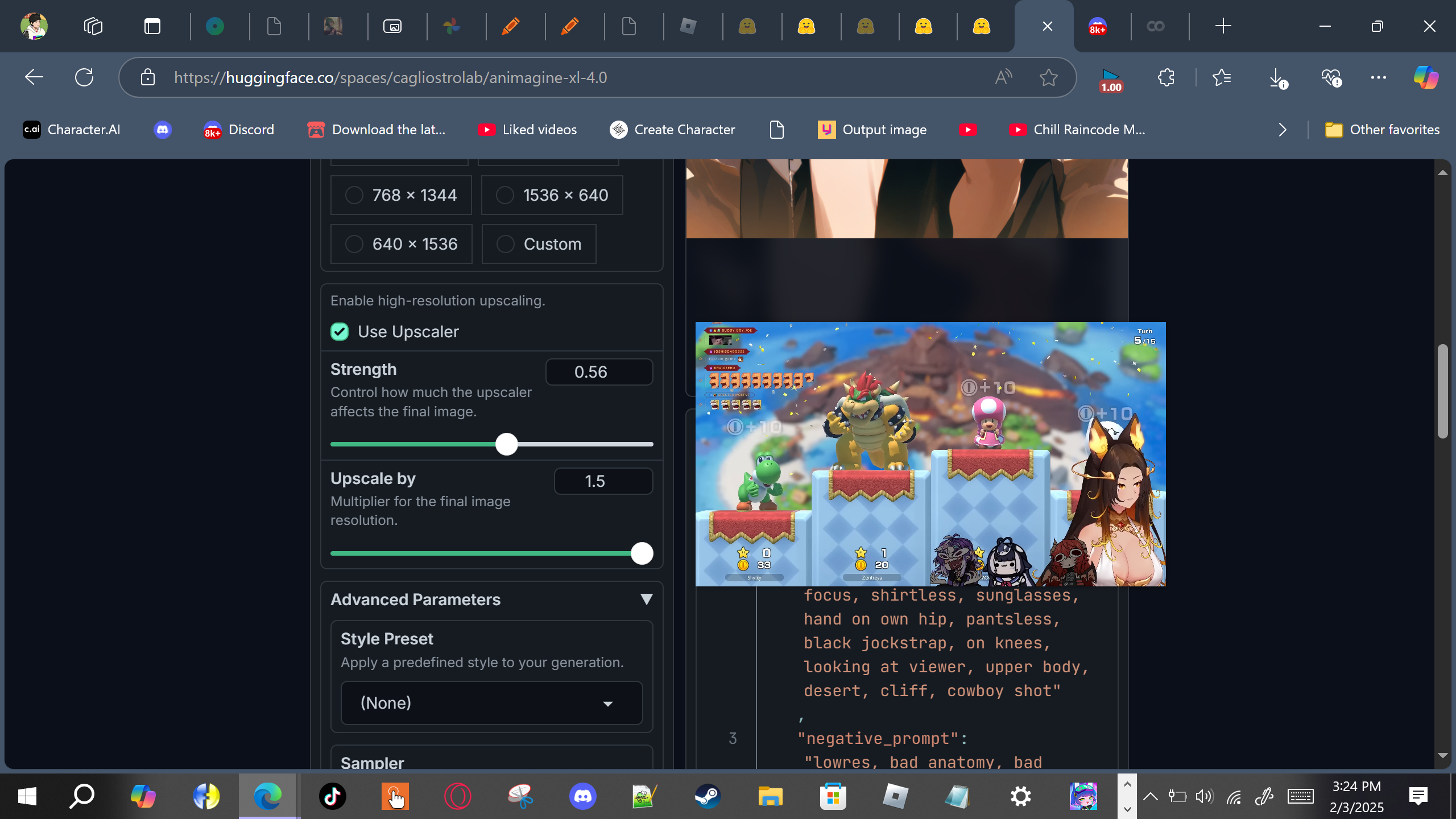Open the volume control
Screen dimensions: 1456x819
point(1204,796)
